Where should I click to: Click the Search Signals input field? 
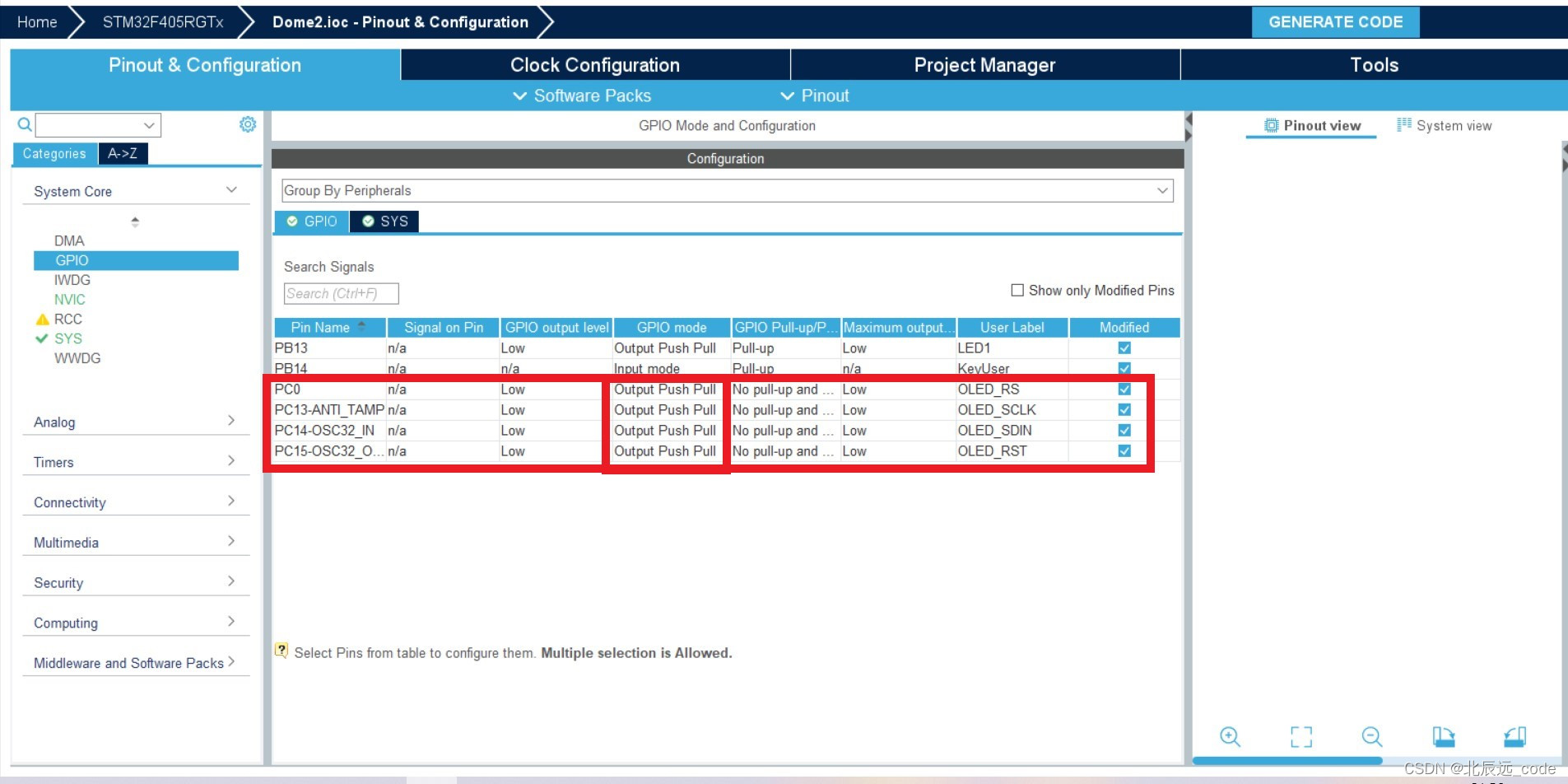point(342,293)
